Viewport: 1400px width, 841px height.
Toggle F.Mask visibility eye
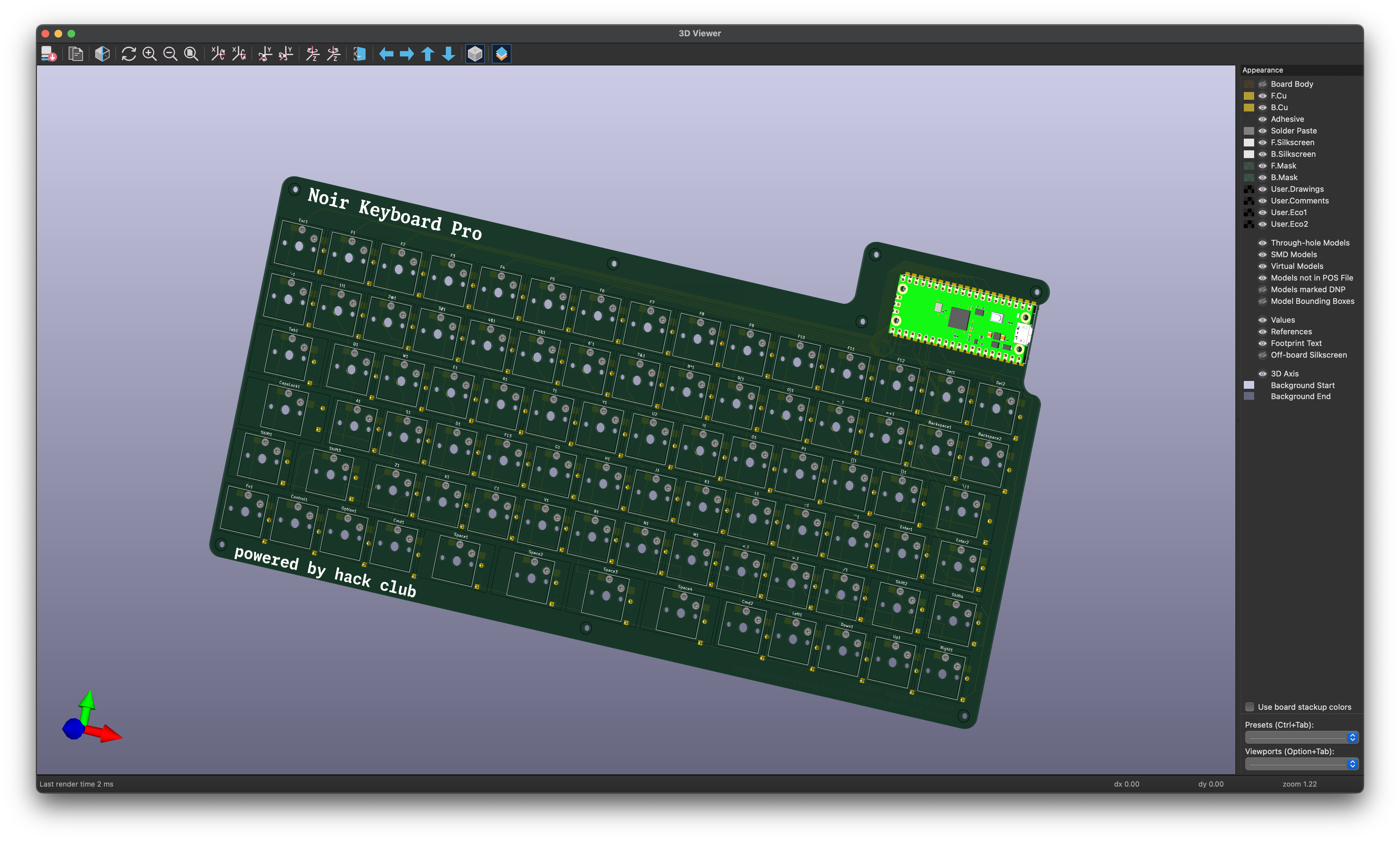1262,166
